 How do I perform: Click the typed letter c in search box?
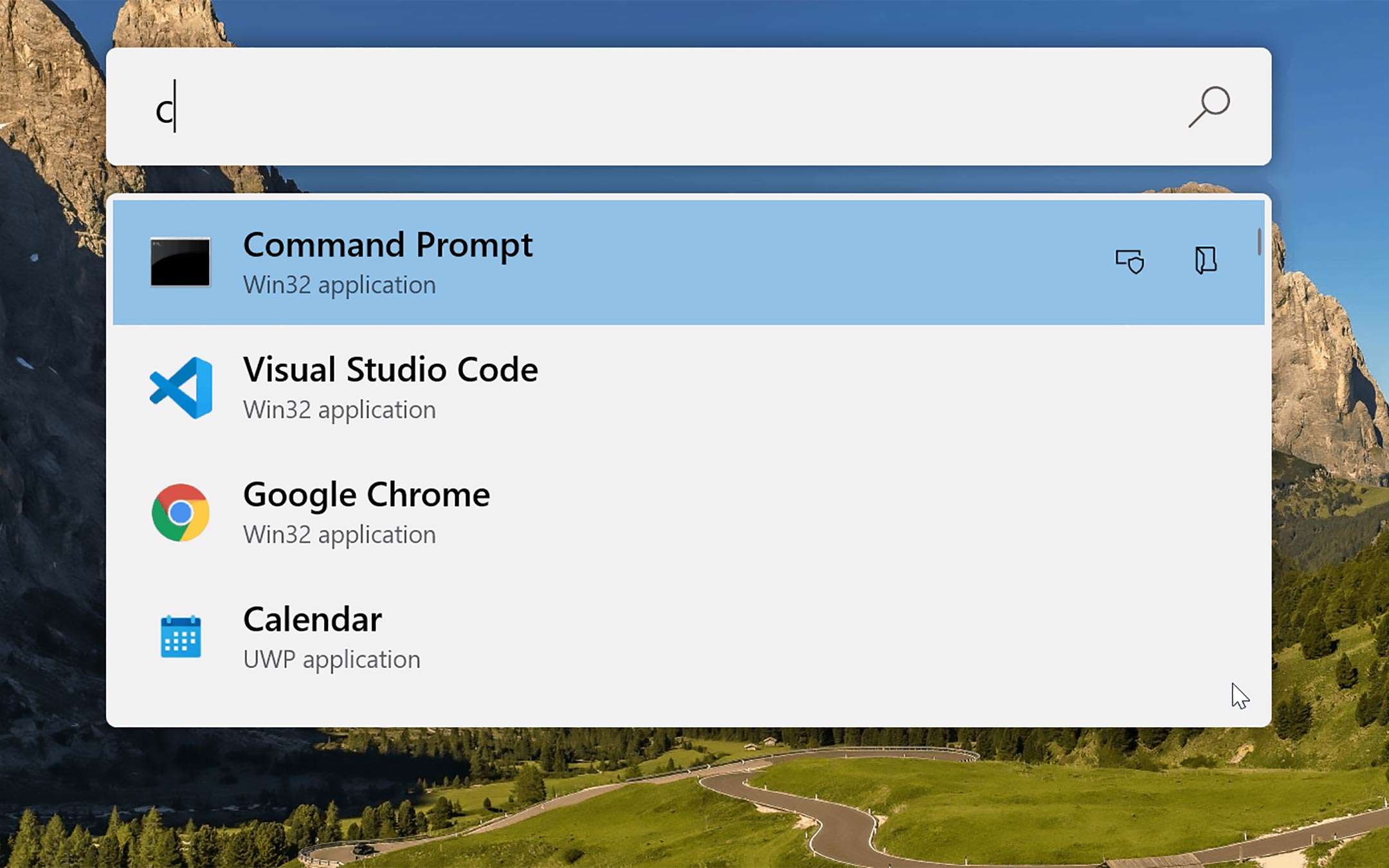(164, 111)
